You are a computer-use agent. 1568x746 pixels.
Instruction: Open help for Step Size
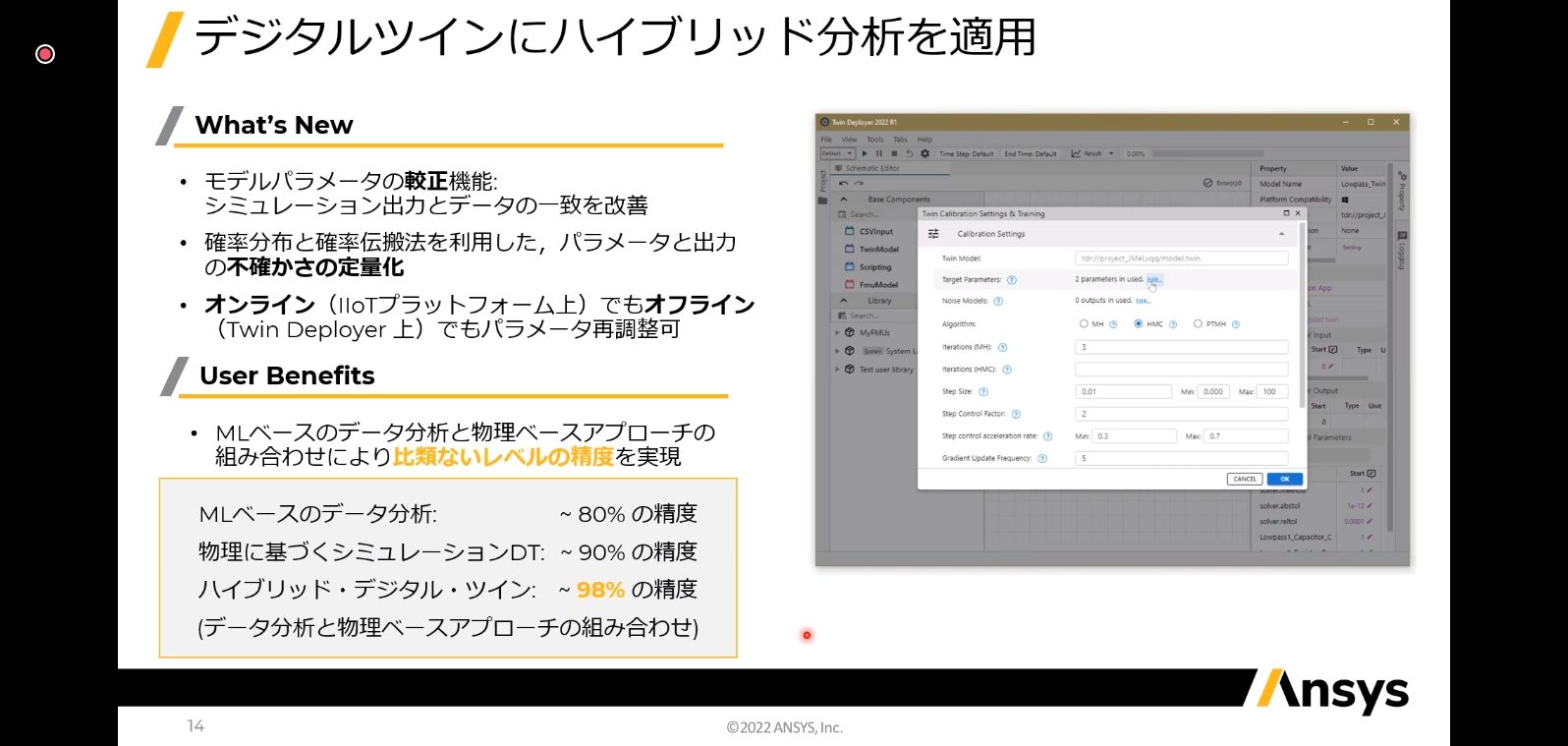click(x=983, y=392)
